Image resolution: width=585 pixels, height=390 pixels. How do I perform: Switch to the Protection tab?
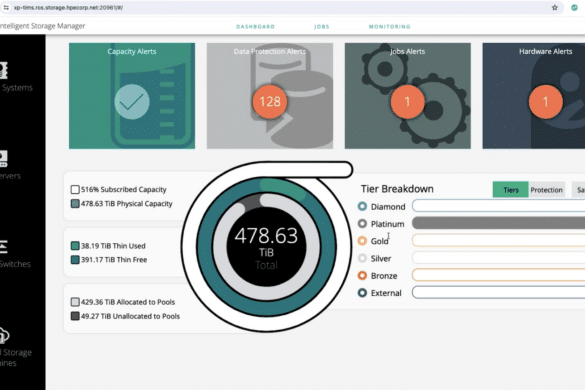(x=547, y=190)
